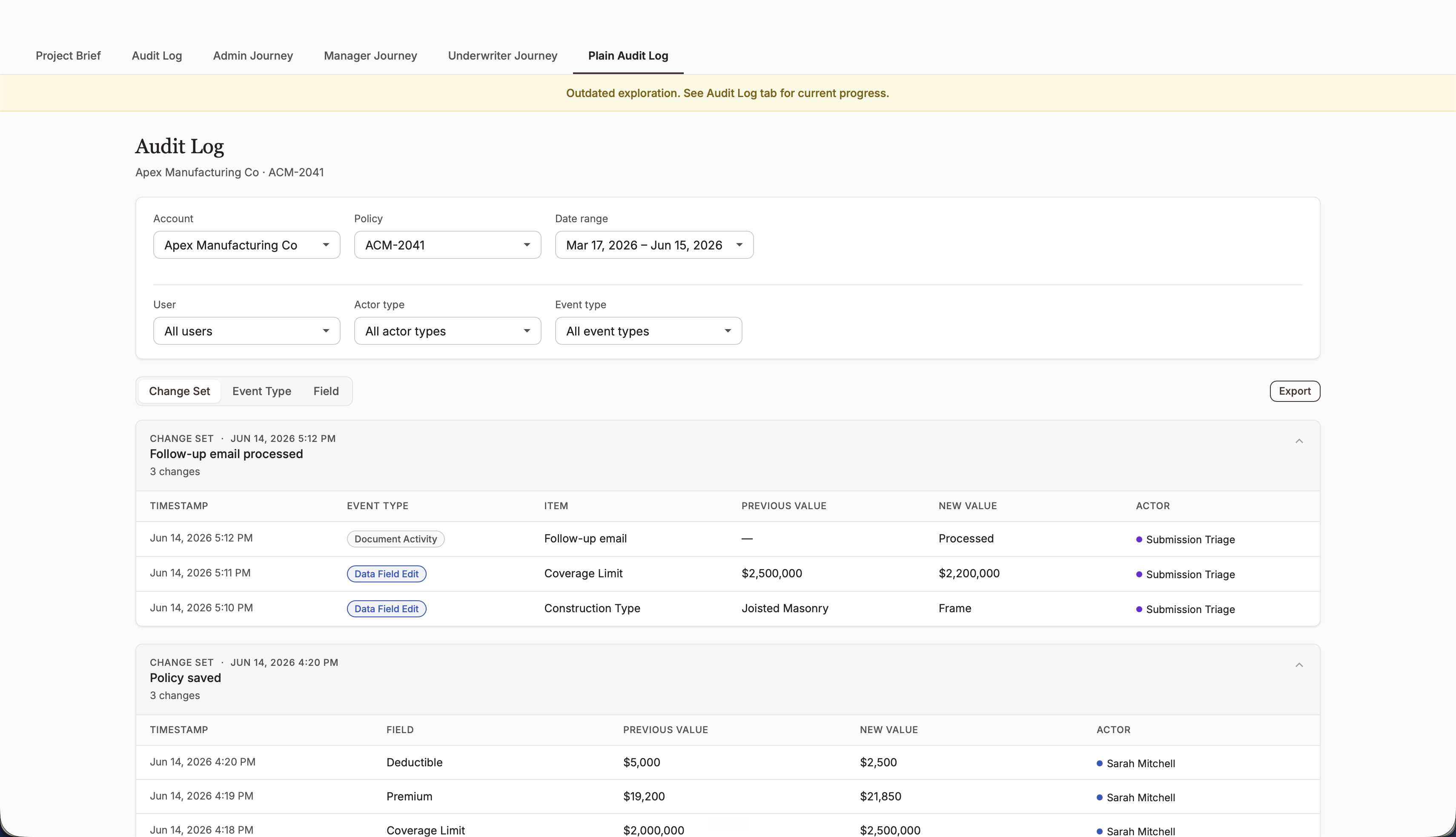Click the Follow-up email processed title
This screenshot has width=1456, height=837.
click(226, 454)
